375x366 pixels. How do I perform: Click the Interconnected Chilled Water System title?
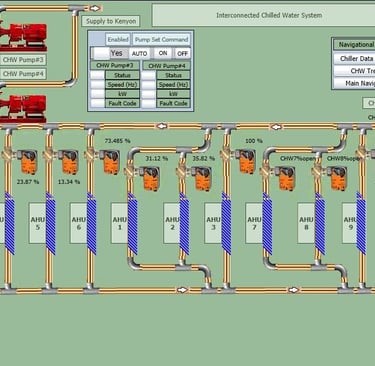tap(269, 15)
